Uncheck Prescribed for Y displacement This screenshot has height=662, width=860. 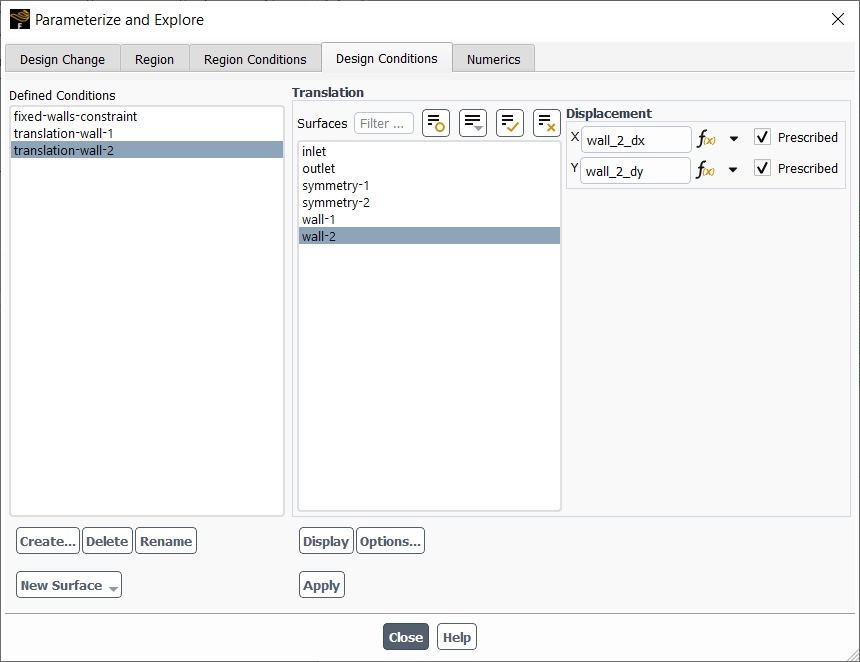(762, 168)
